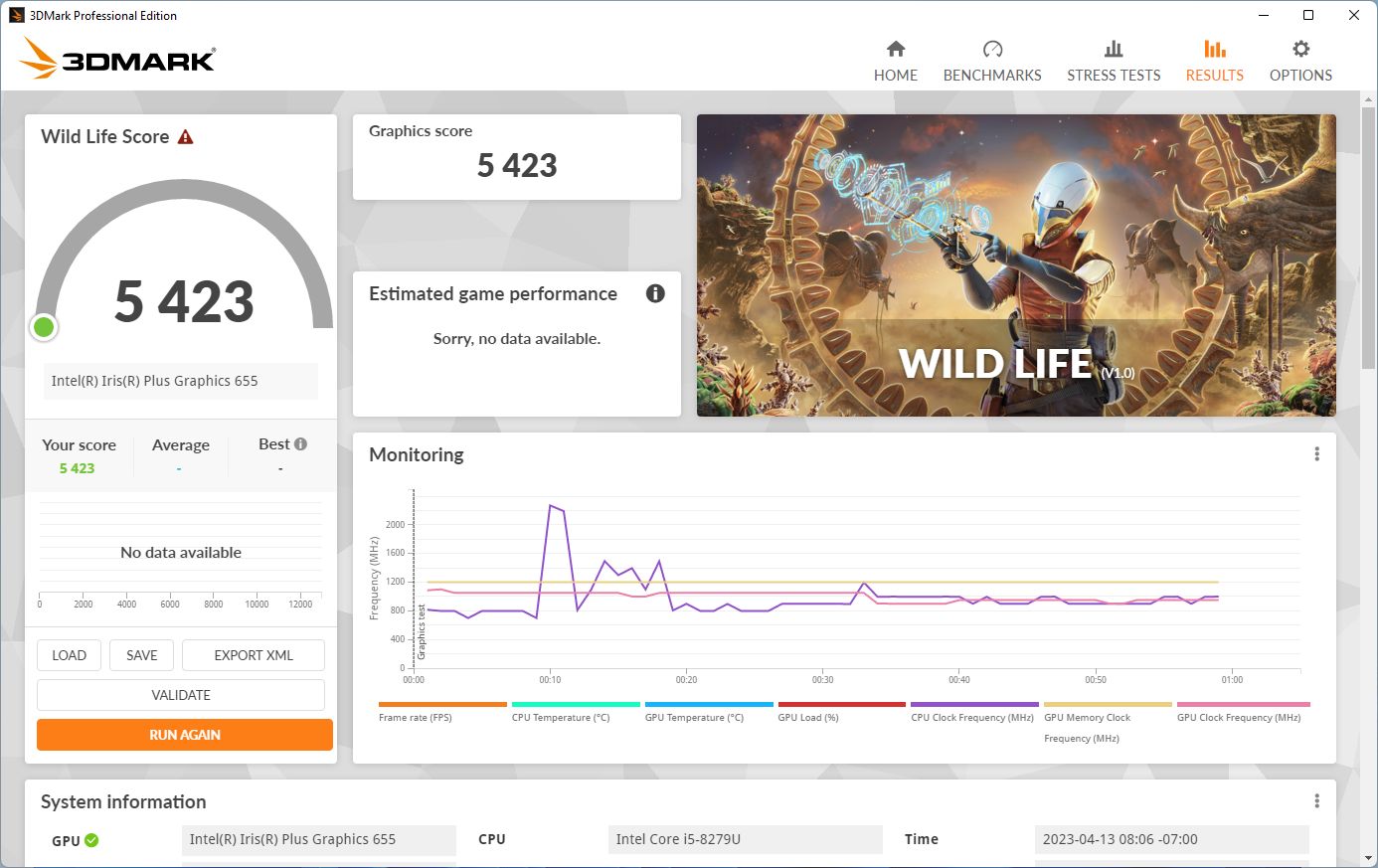Click the green GPU verified checkmark
This screenshot has width=1378, height=868.
[91, 840]
